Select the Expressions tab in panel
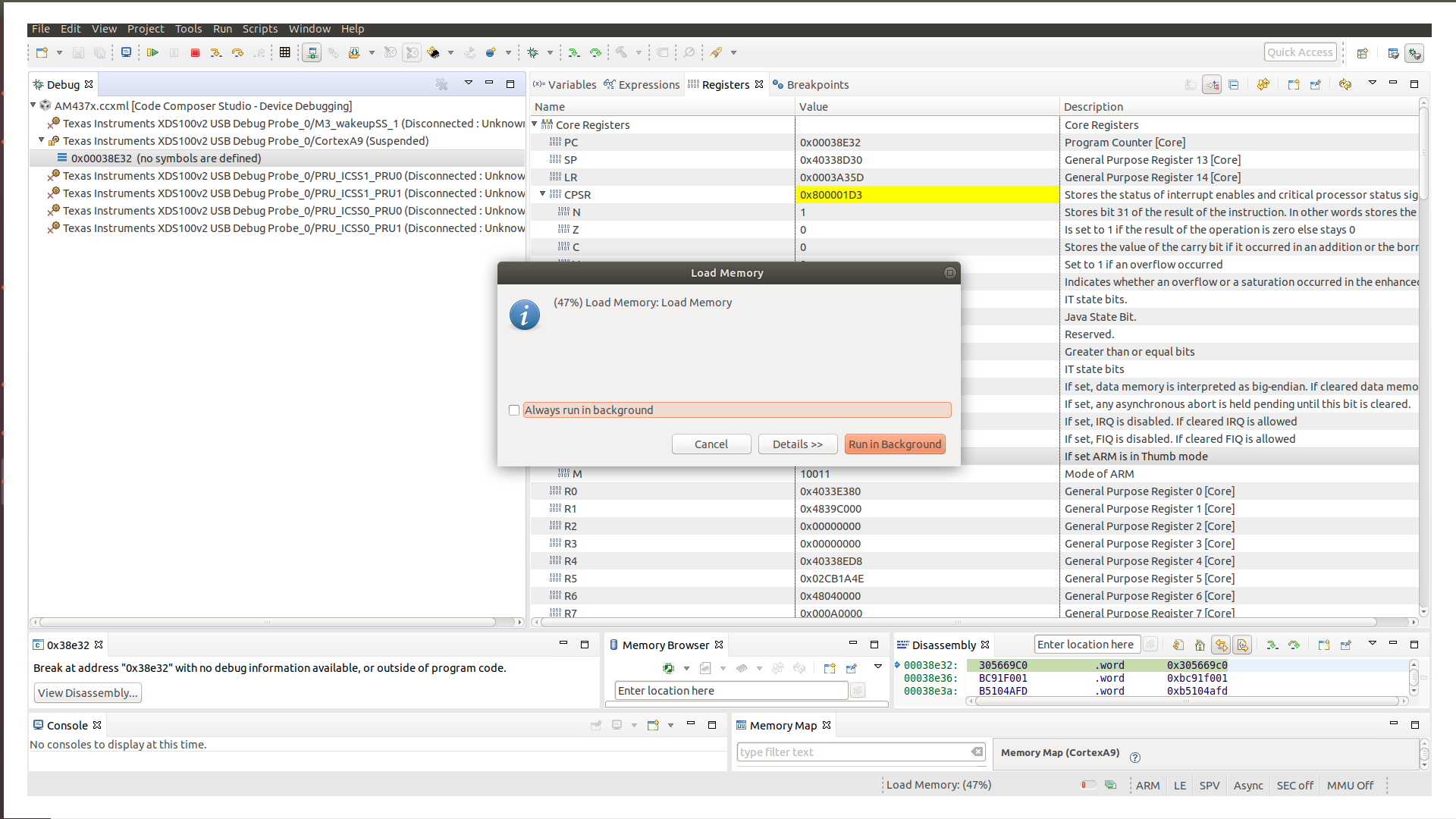 tap(647, 84)
